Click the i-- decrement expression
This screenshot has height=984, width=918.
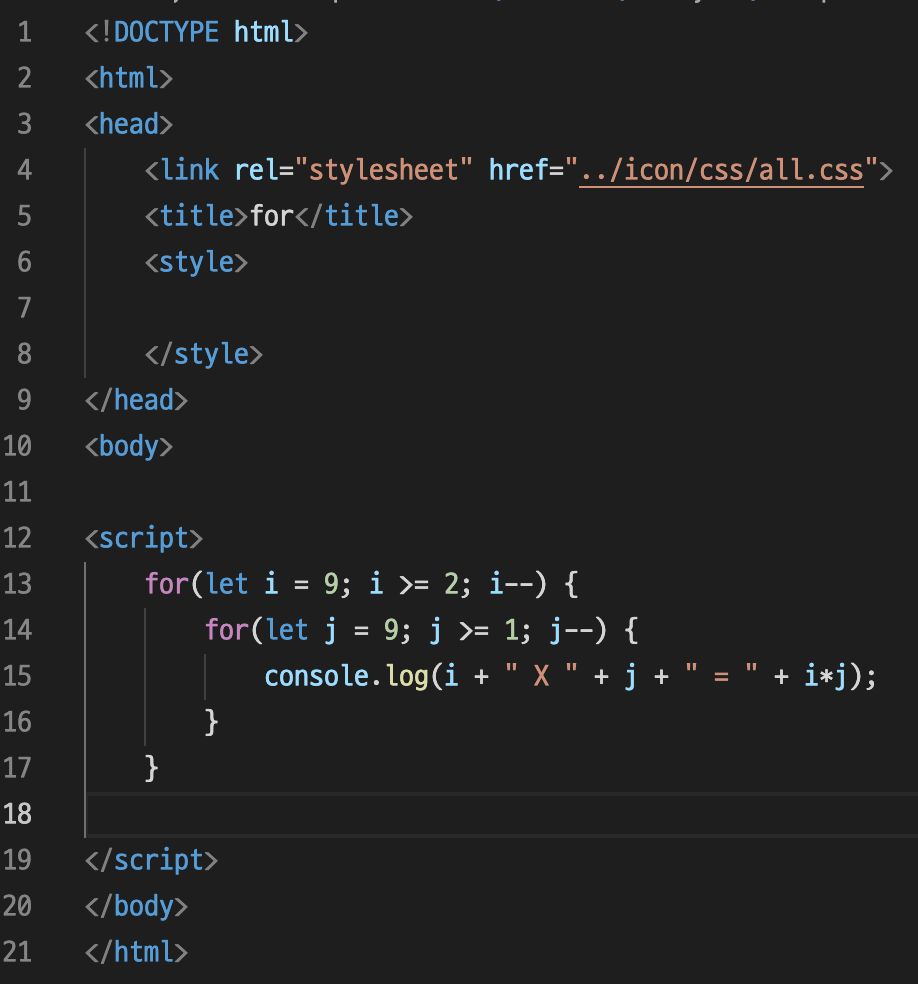[511, 584]
